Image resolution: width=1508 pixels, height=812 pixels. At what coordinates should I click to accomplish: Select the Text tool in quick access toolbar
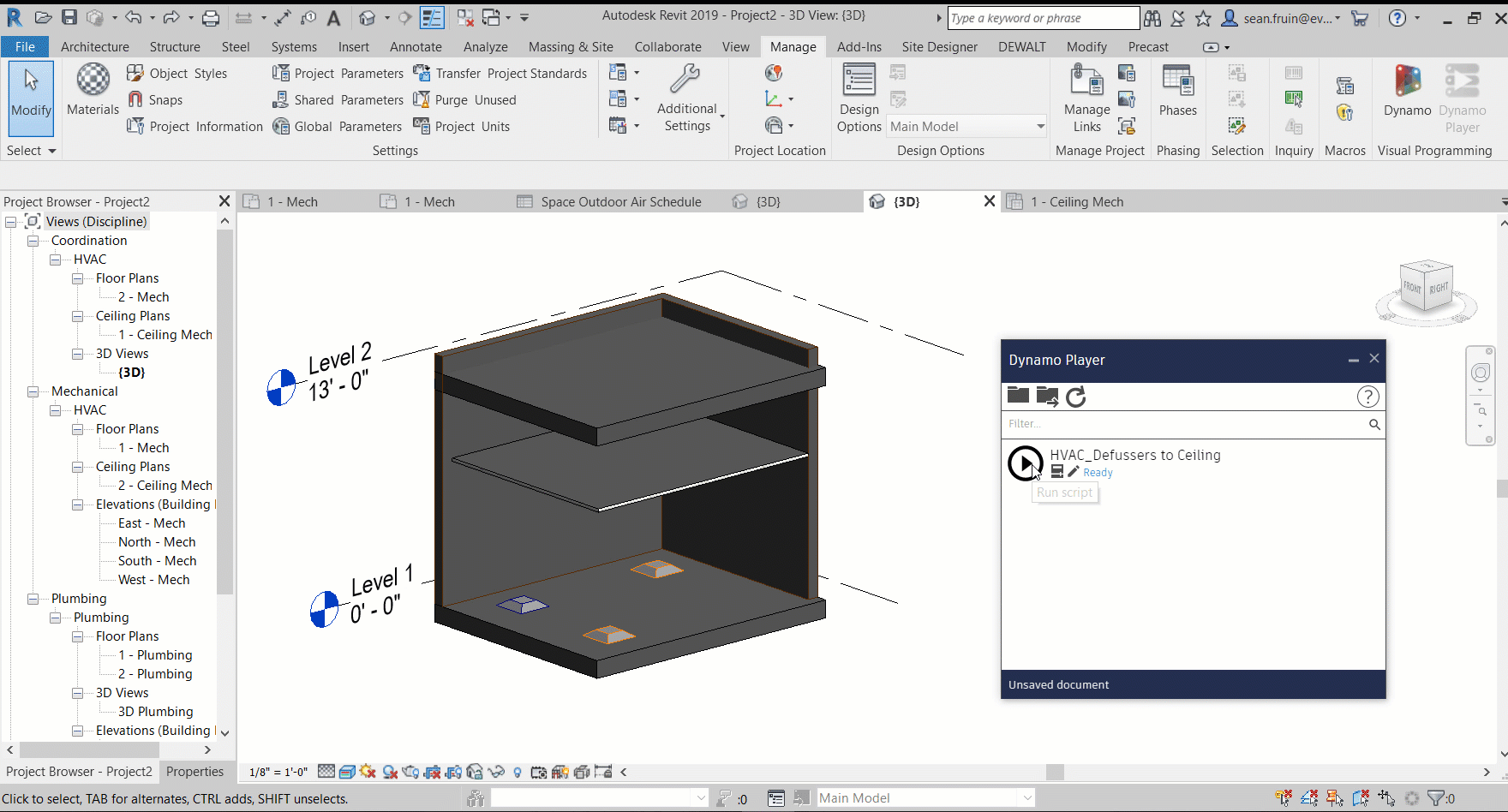pos(333,17)
